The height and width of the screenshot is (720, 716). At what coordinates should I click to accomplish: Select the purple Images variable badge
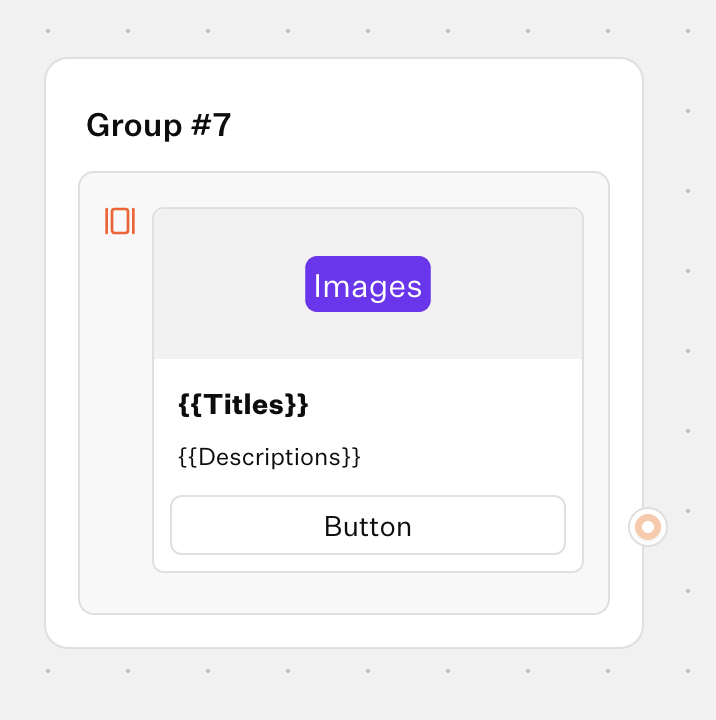tap(368, 284)
